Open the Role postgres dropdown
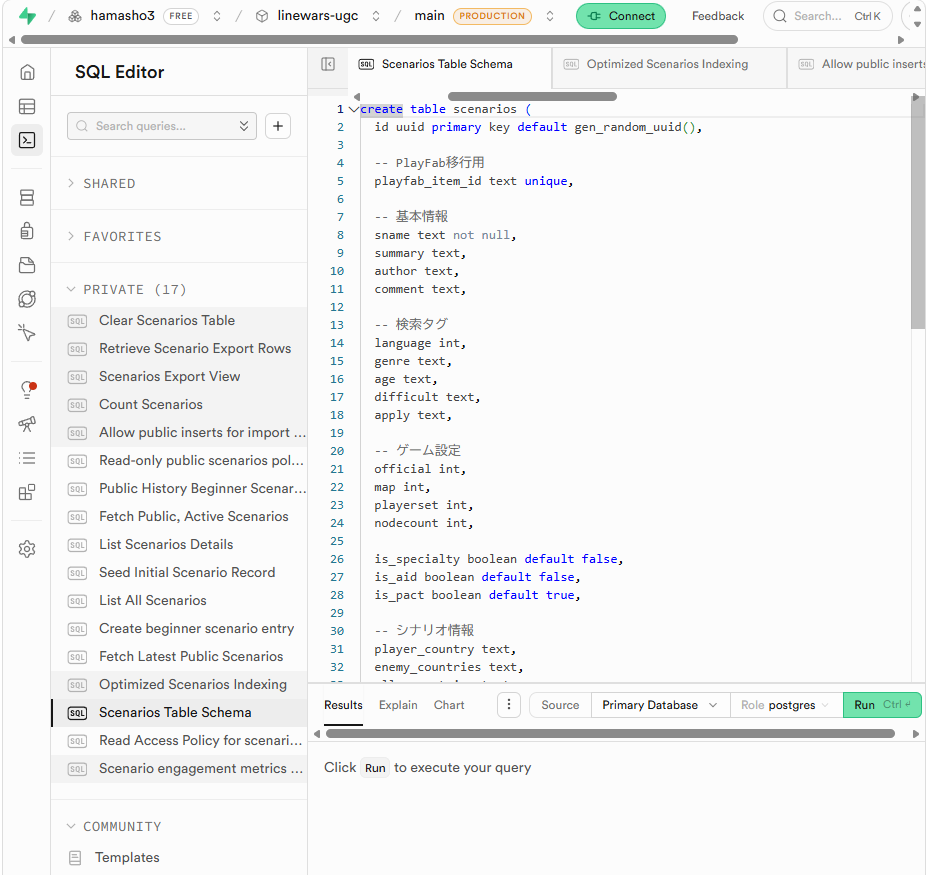The height and width of the screenshot is (875, 926). 786,705
